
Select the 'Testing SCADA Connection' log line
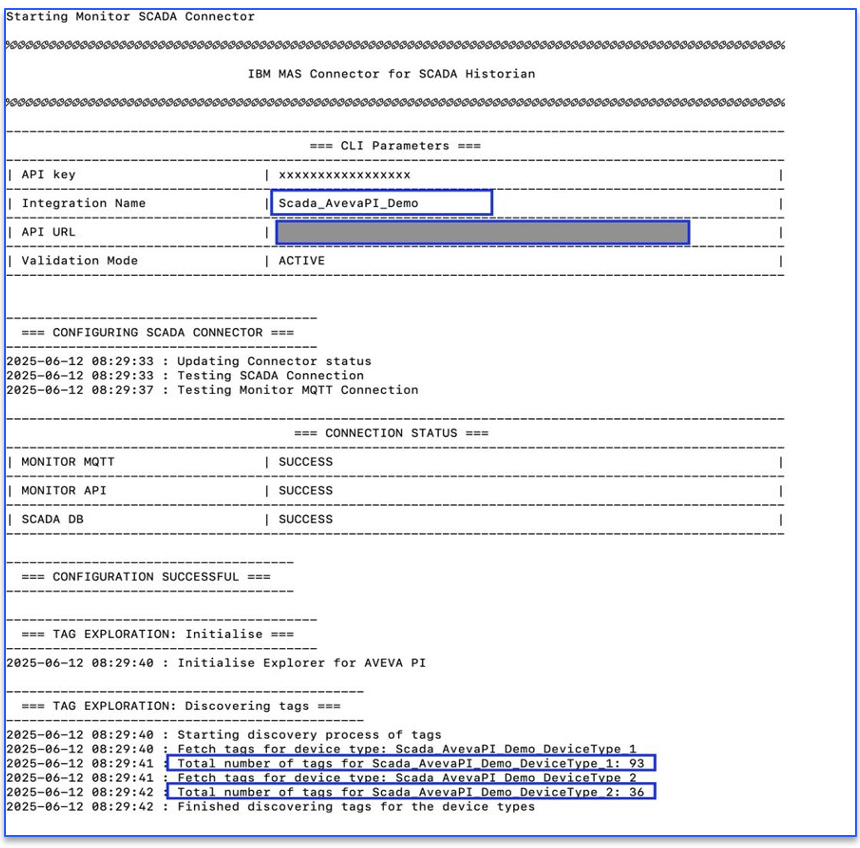pos(185,375)
